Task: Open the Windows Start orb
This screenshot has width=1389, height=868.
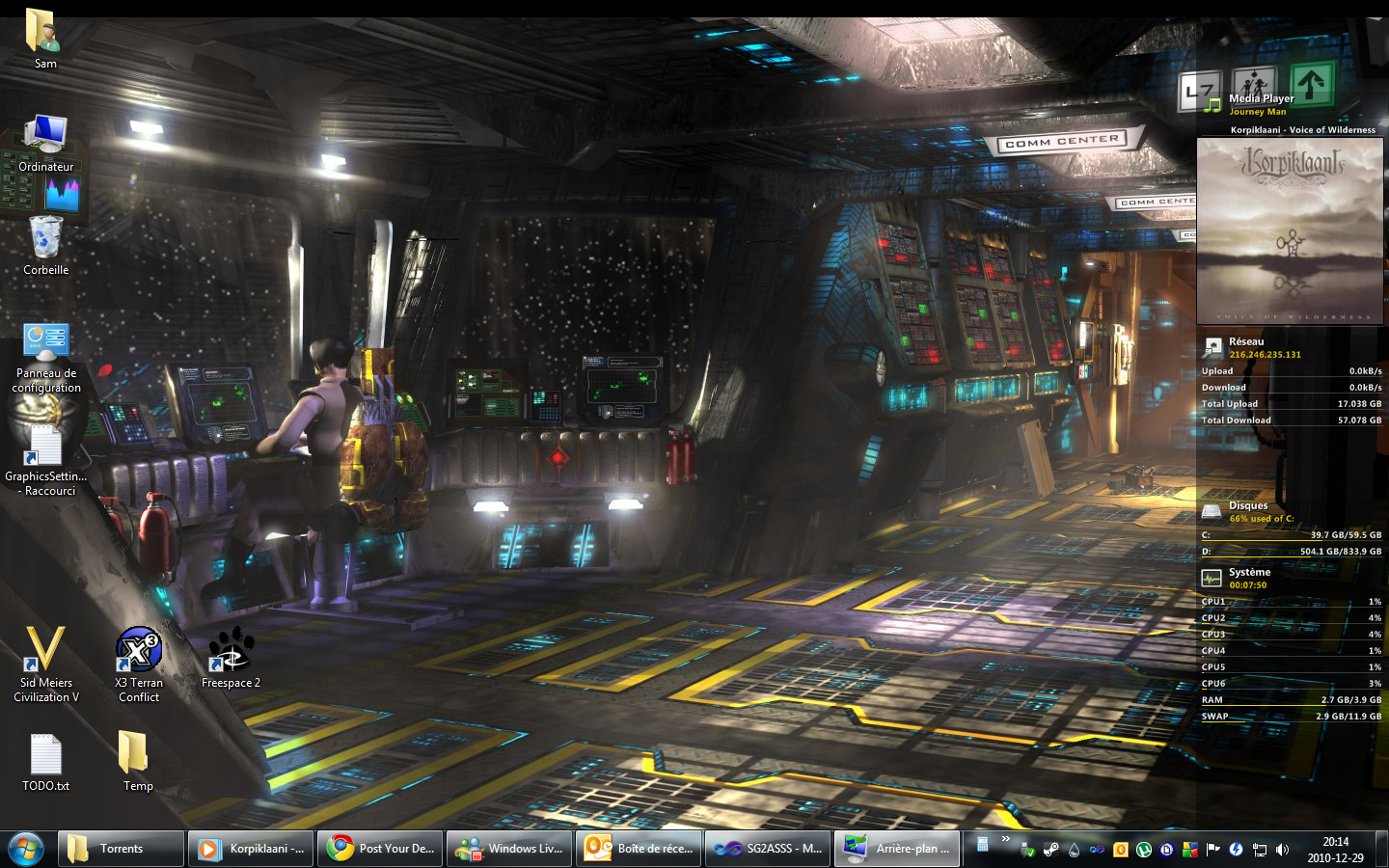Action: (x=26, y=849)
